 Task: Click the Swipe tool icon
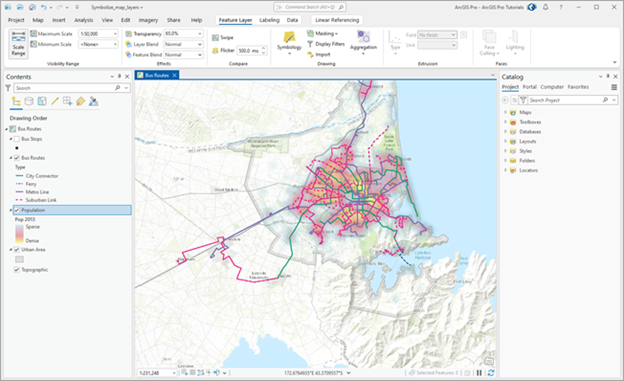(x=215, y=37)
